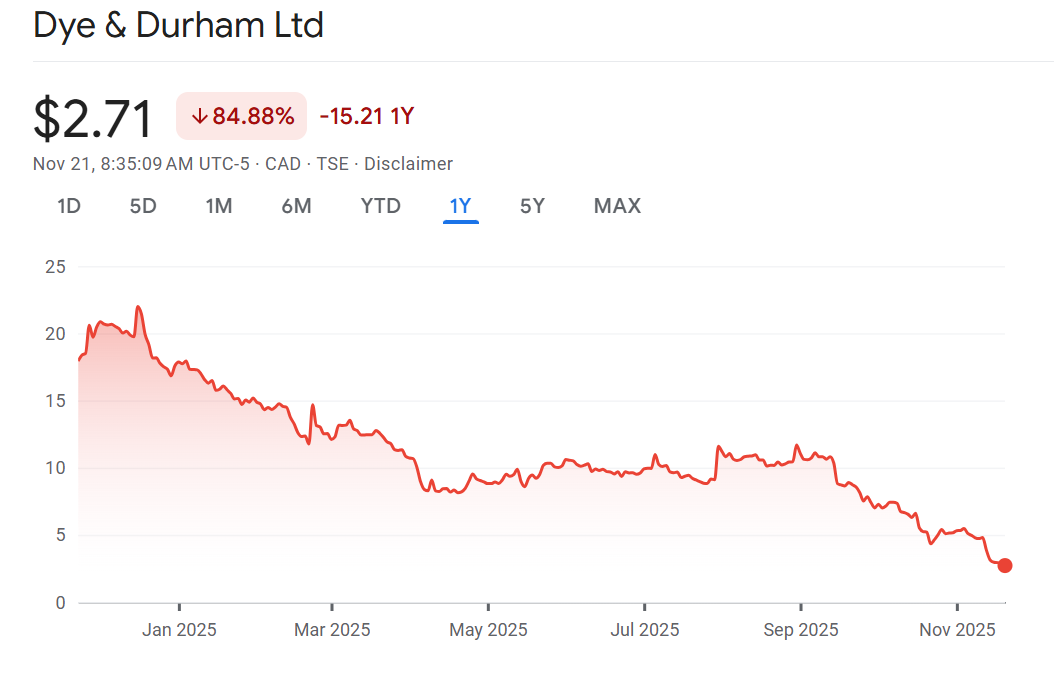Open the Disclaimer link
Viewport: 1054px width, 673px height.
[408, 164]
